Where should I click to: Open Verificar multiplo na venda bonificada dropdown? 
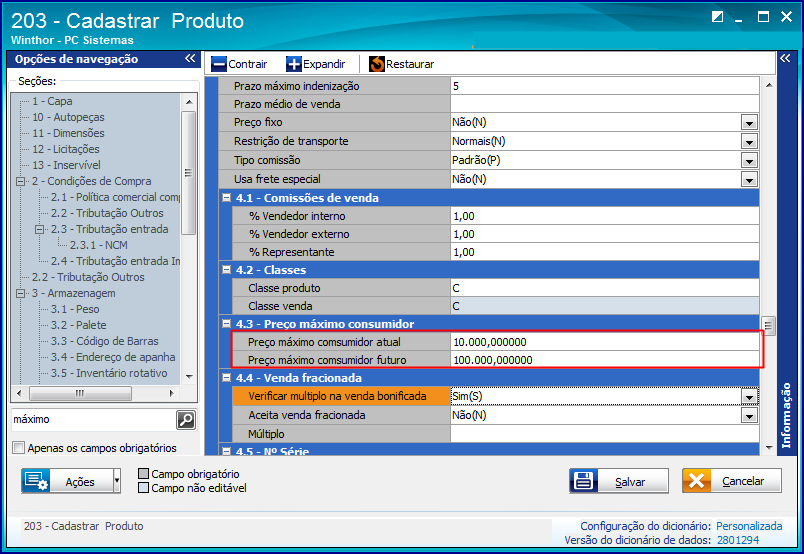(x=749, y=397)
